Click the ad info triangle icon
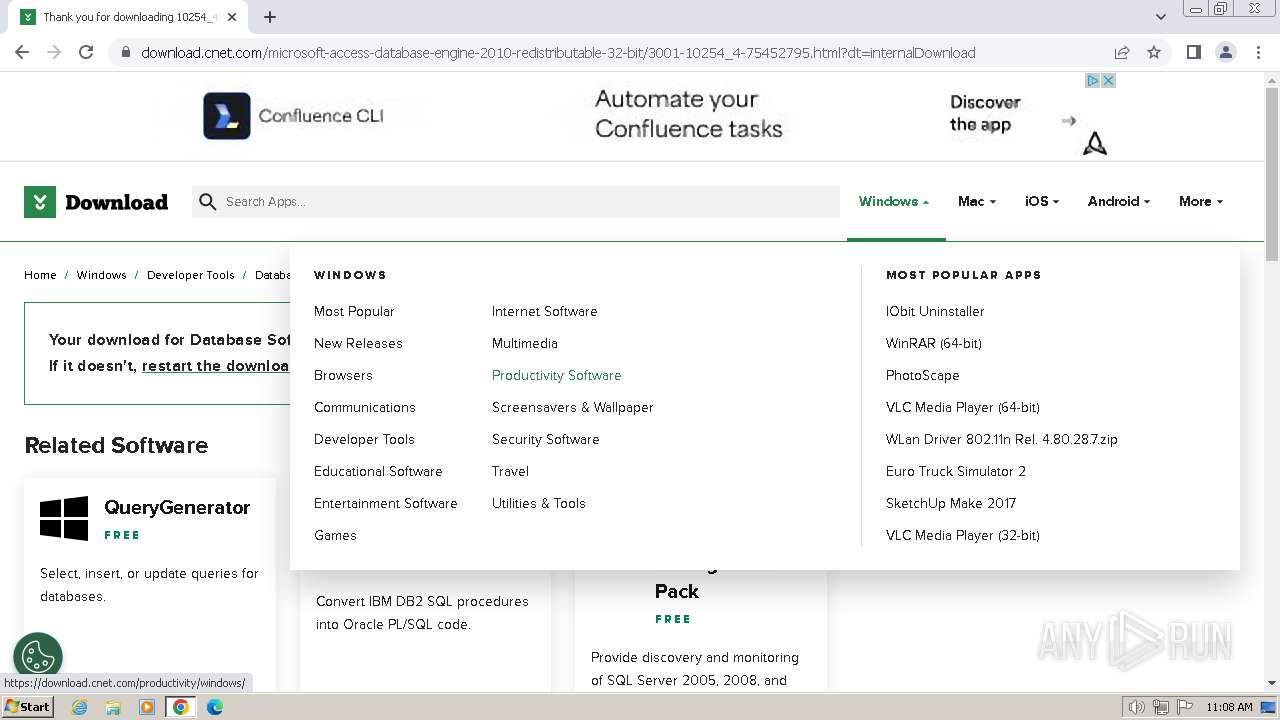Image resolution: width=1280 pixels, height=720 pixels. 1093,81
